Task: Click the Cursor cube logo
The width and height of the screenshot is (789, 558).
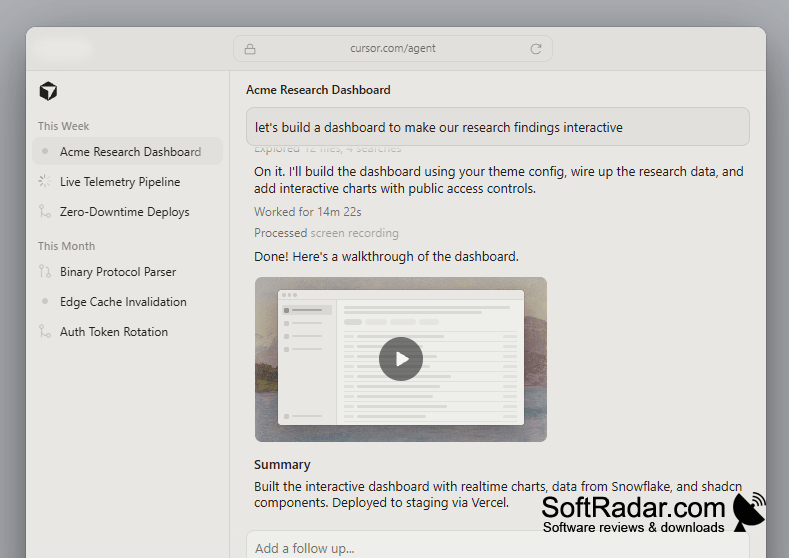Action: [x=48, y=91]
